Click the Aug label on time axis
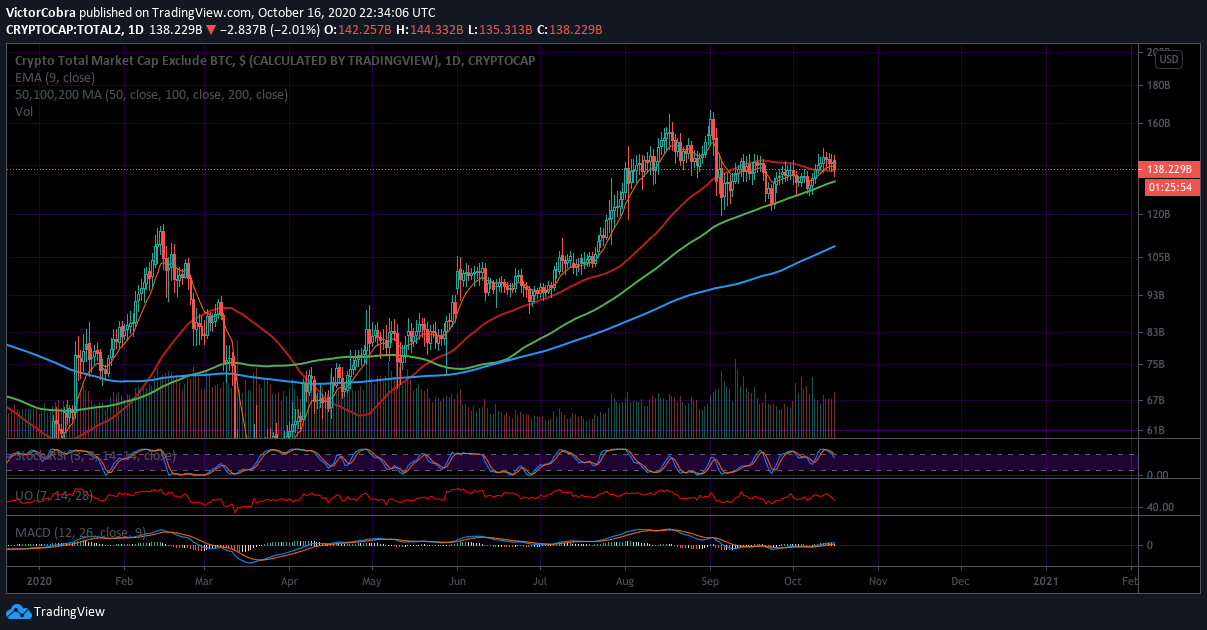This screenshot has height=630, width=1207. tap(625, 580)
